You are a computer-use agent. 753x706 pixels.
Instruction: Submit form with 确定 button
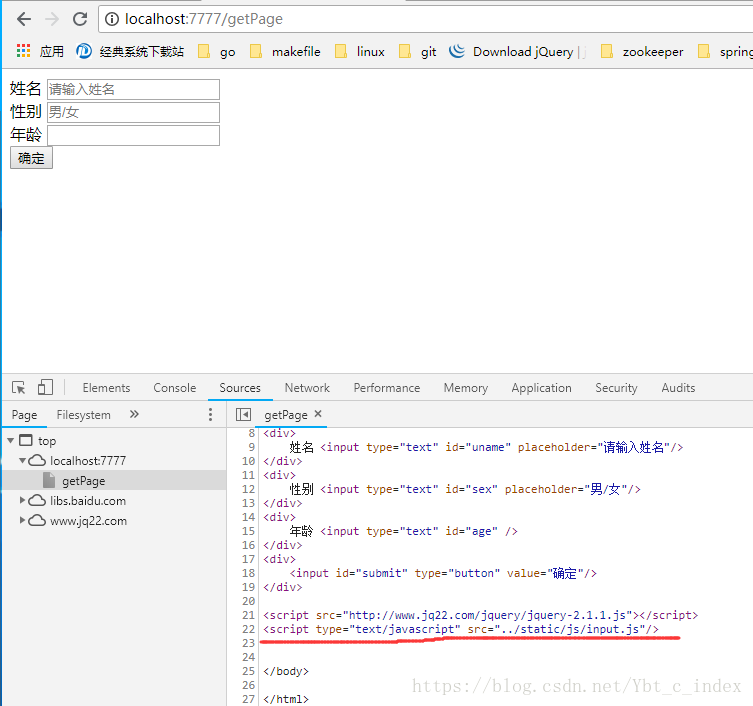[31, 158]
